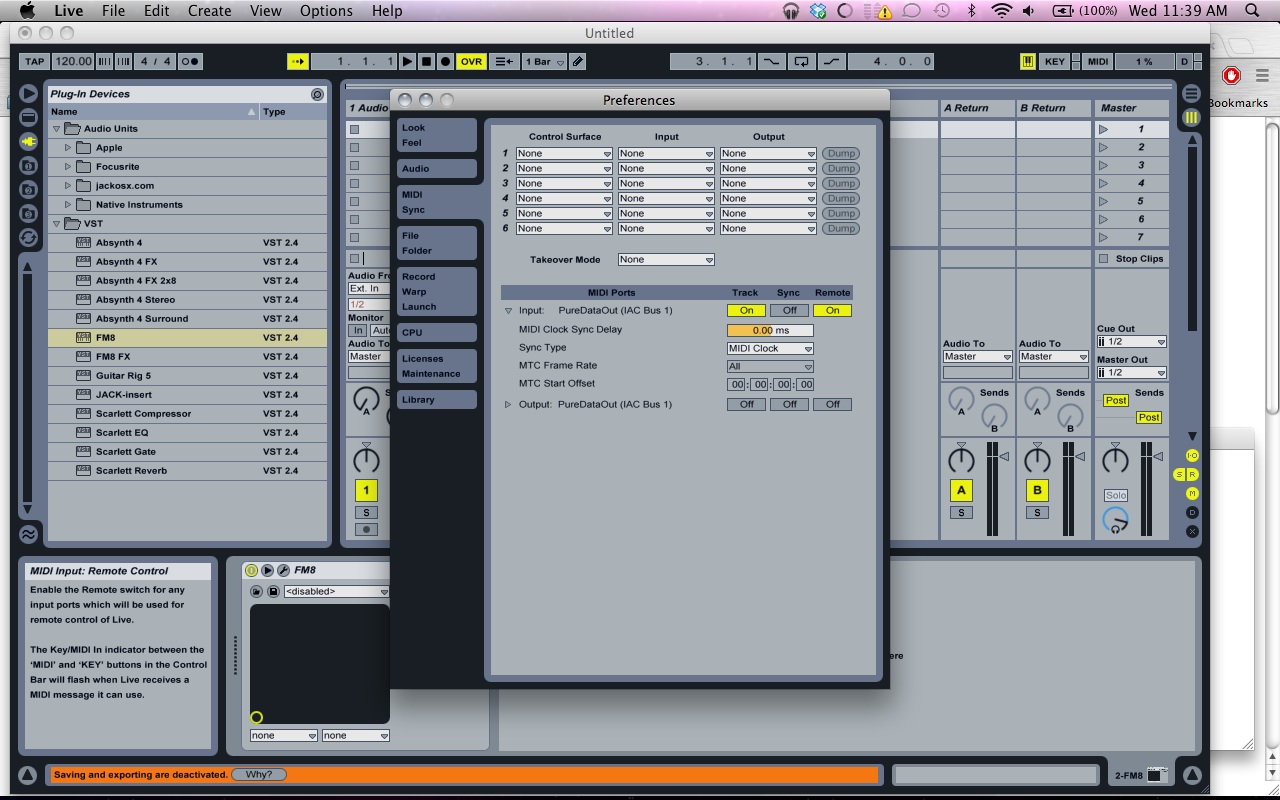The image size is (1280, 800).
Task: Toggle the Info View triangle icon
Action: (28, 775)
